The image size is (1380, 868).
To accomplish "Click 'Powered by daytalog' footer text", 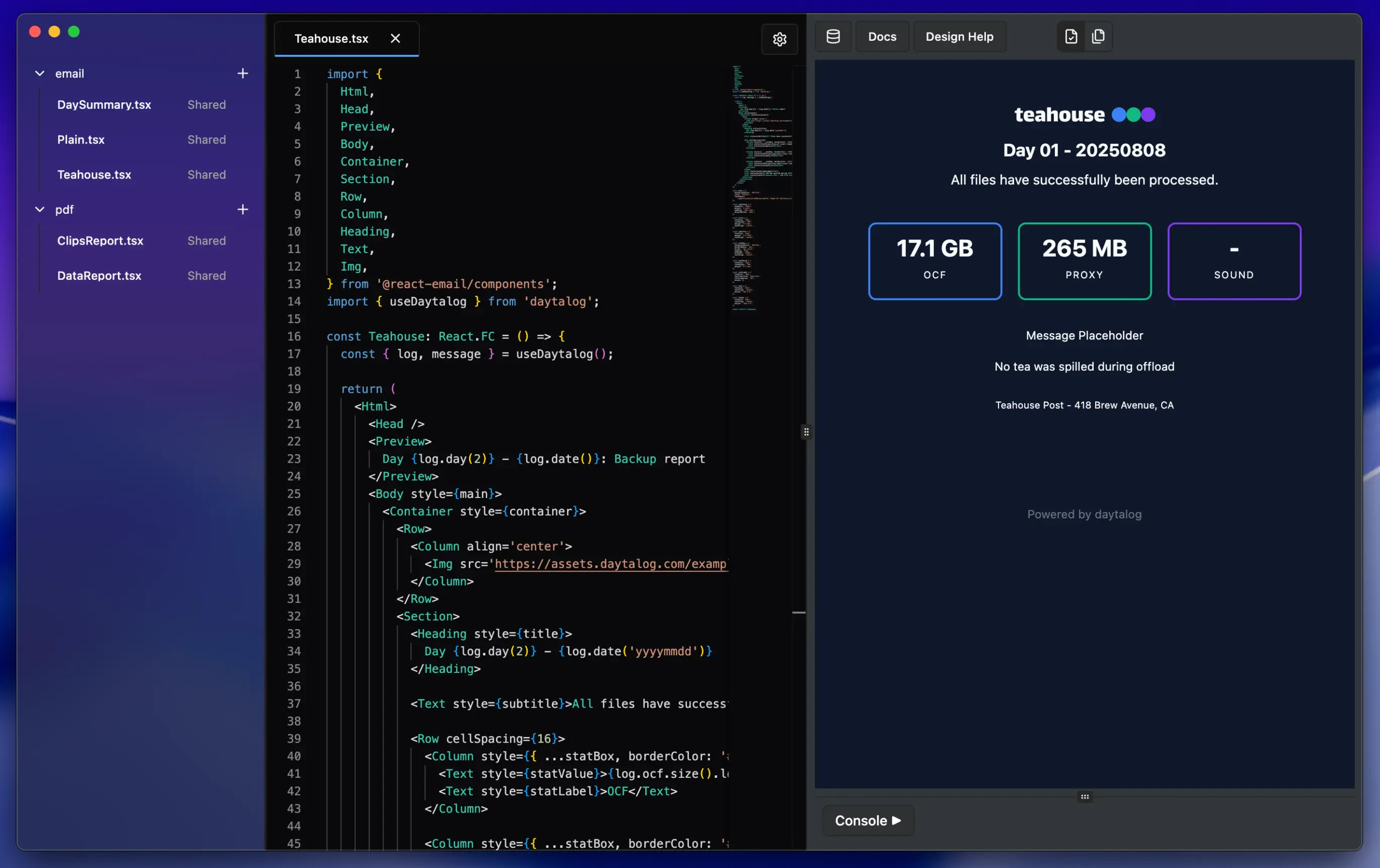I will click(x=1084, y=514).
